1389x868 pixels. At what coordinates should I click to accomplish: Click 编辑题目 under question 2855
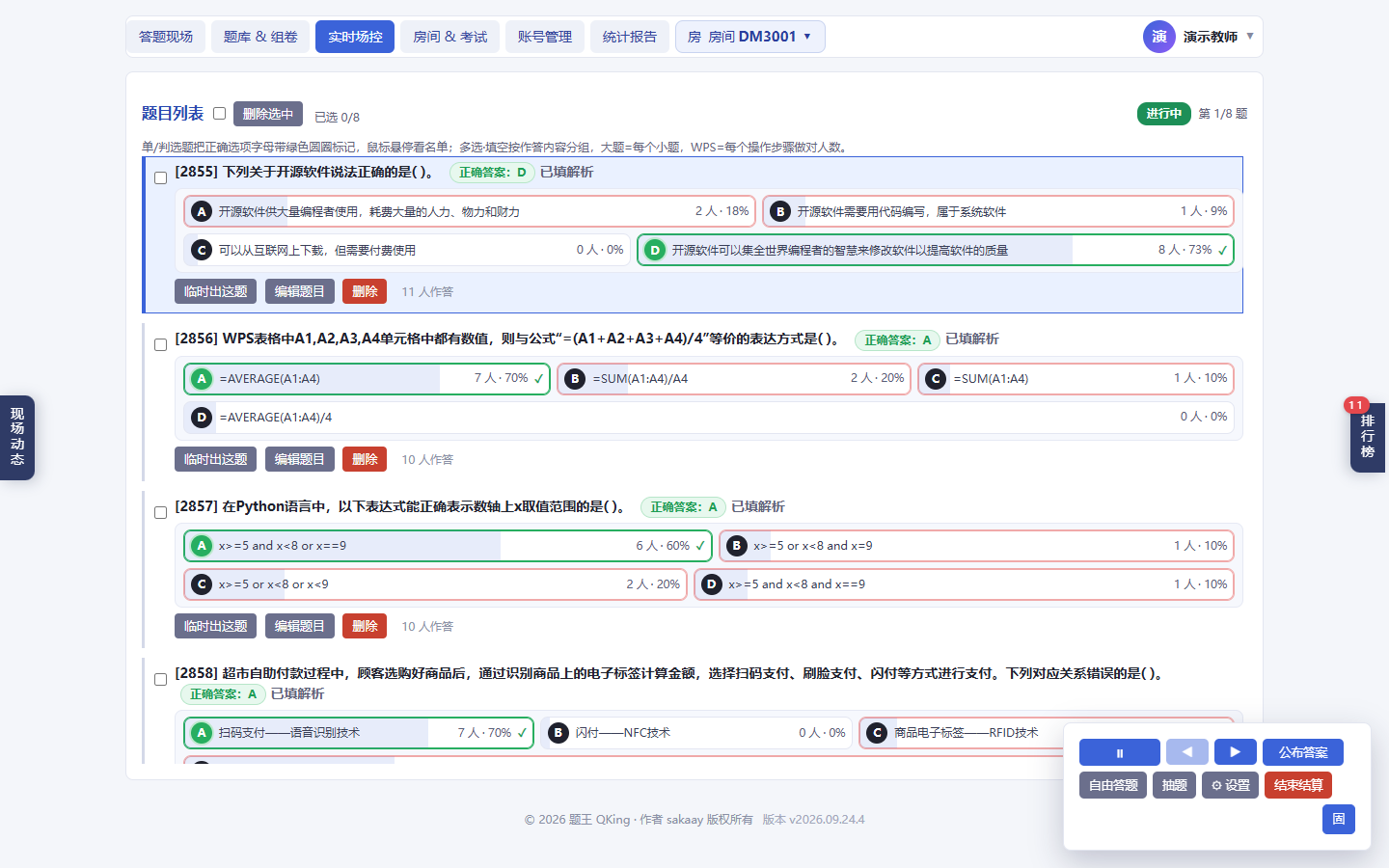click(299, 291)
